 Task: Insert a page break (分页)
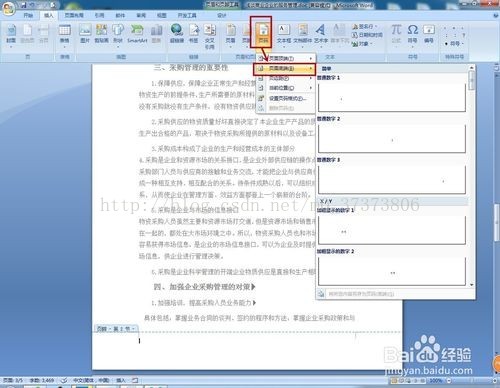coord(44,35)
